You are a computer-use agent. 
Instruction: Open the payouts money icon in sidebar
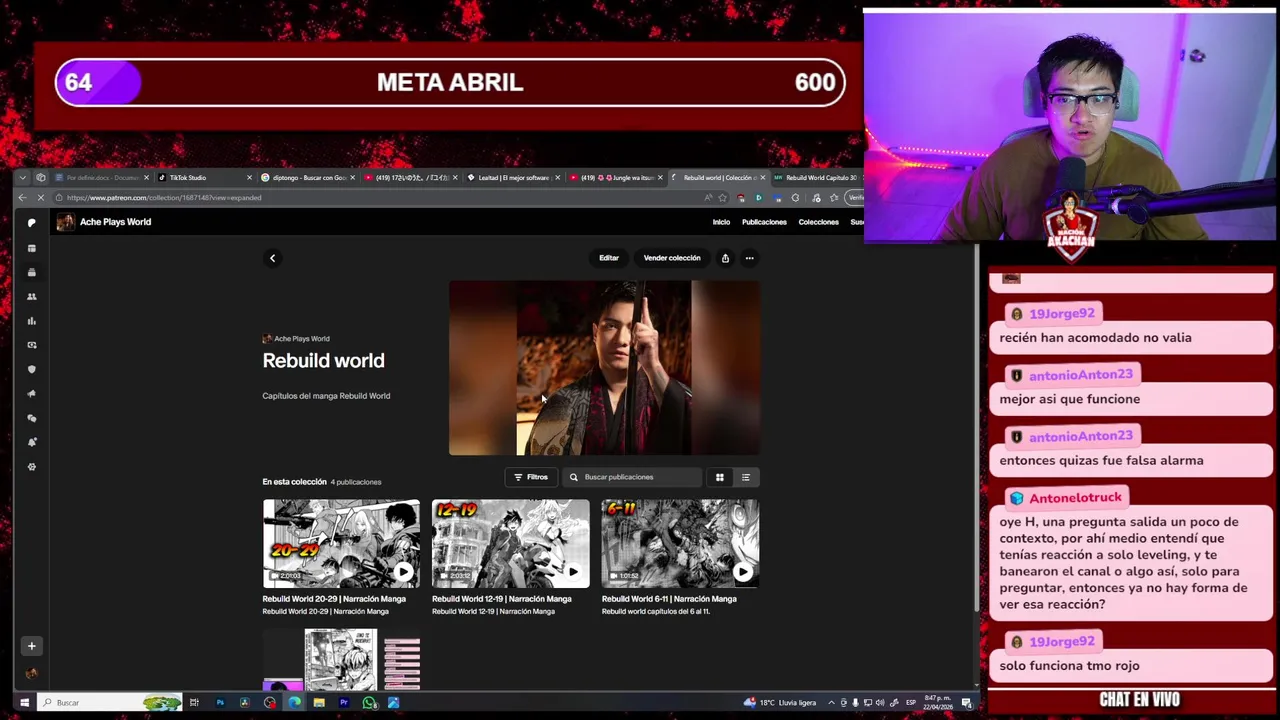pyautogui.click(x=32, y=345)
